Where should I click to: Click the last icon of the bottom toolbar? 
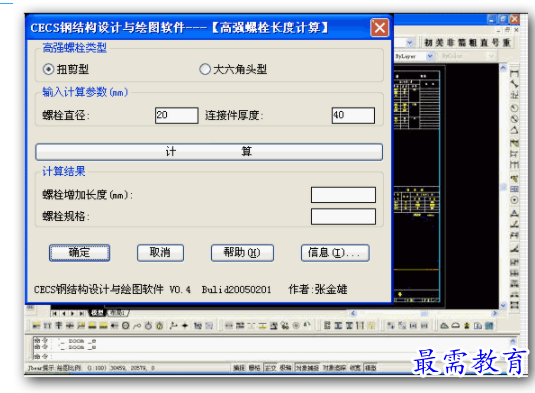point(489,326)
